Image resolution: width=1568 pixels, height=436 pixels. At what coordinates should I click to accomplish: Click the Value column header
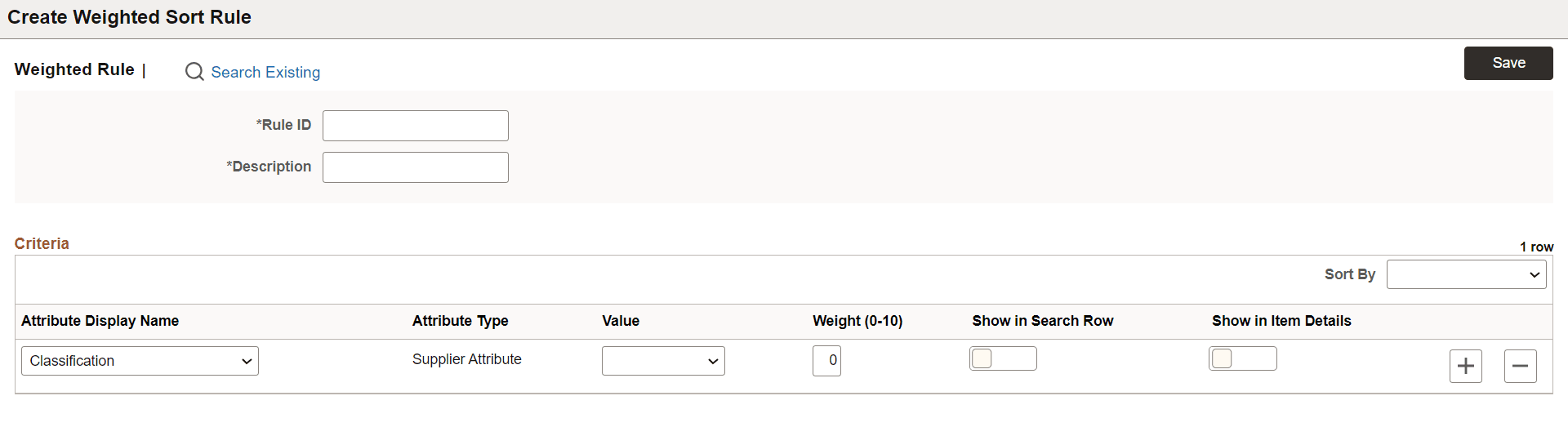[621, 321]
